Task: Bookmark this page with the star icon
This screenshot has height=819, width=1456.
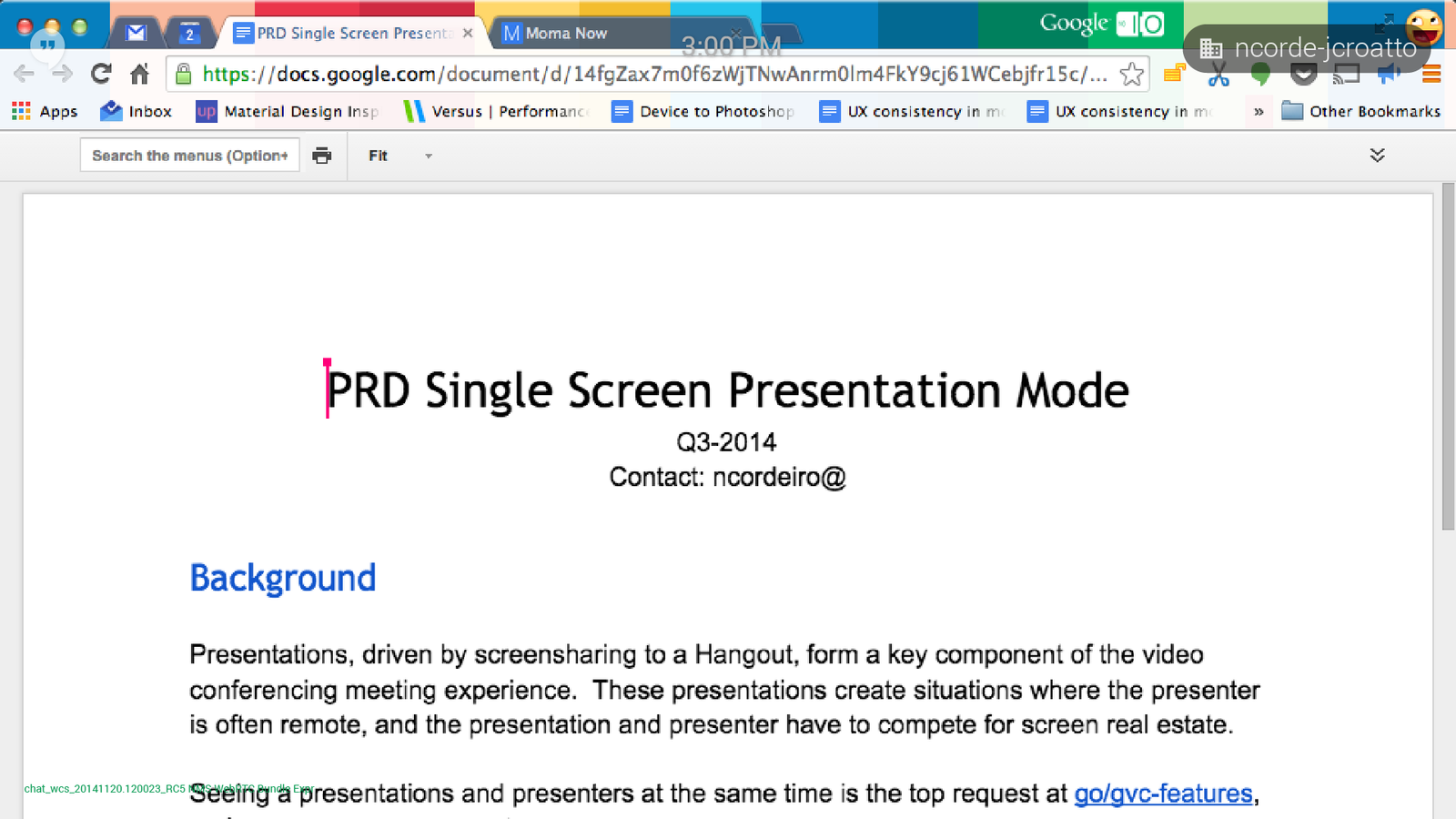Action: coord(1131,74)
